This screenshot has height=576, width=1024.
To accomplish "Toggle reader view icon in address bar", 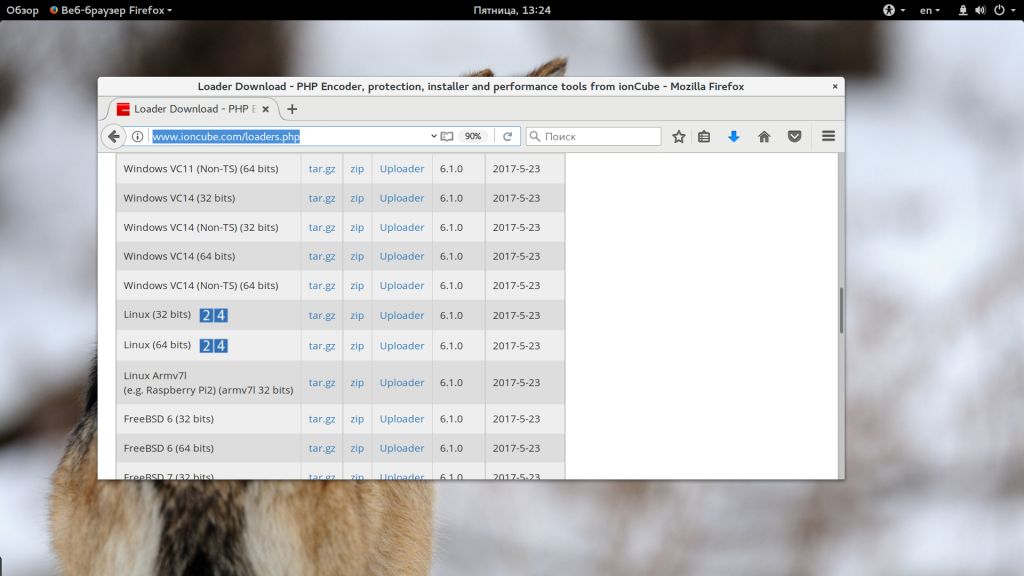I will click(447, 136).
